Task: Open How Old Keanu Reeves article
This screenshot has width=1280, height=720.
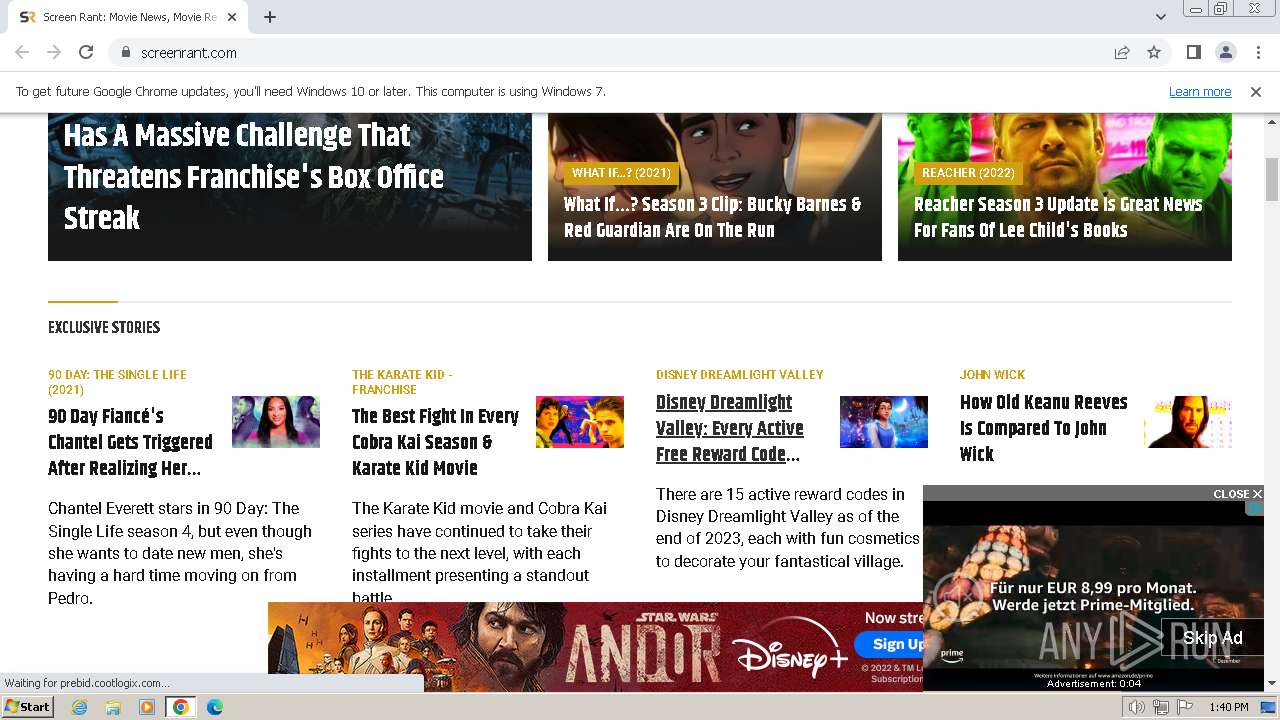Action: point(1043,428)
